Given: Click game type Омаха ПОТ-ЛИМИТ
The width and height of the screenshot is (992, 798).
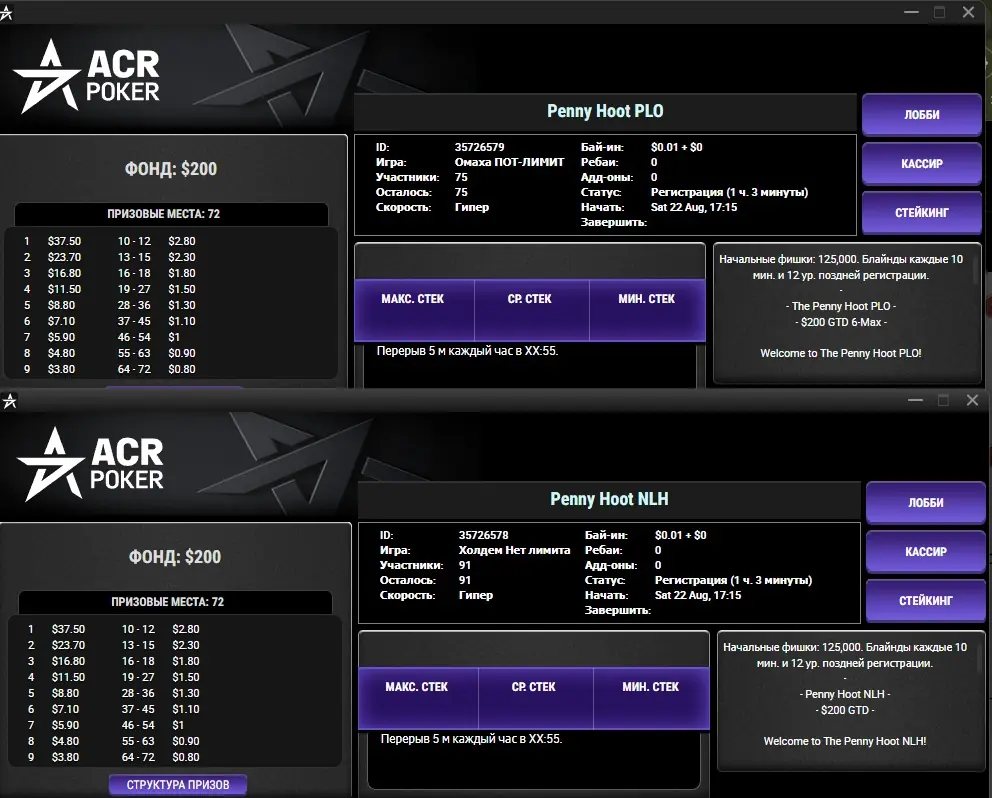Looking at the screenshot, I should tap(509, 162).
